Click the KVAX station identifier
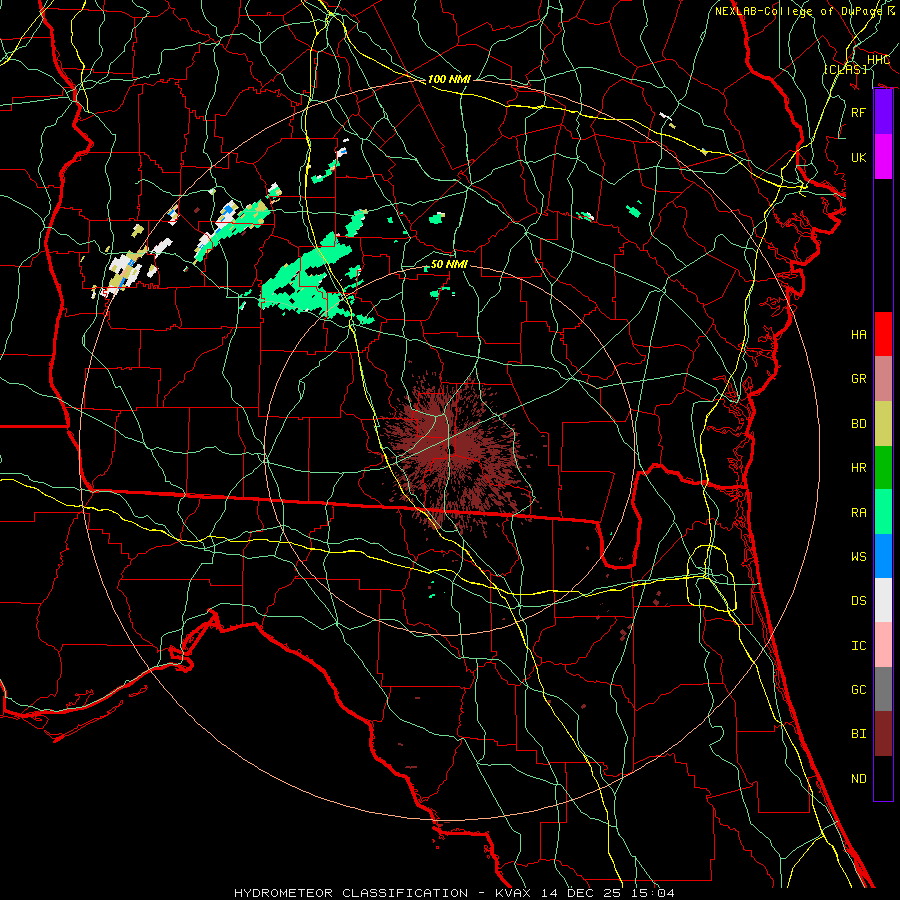 coord(513,893)
